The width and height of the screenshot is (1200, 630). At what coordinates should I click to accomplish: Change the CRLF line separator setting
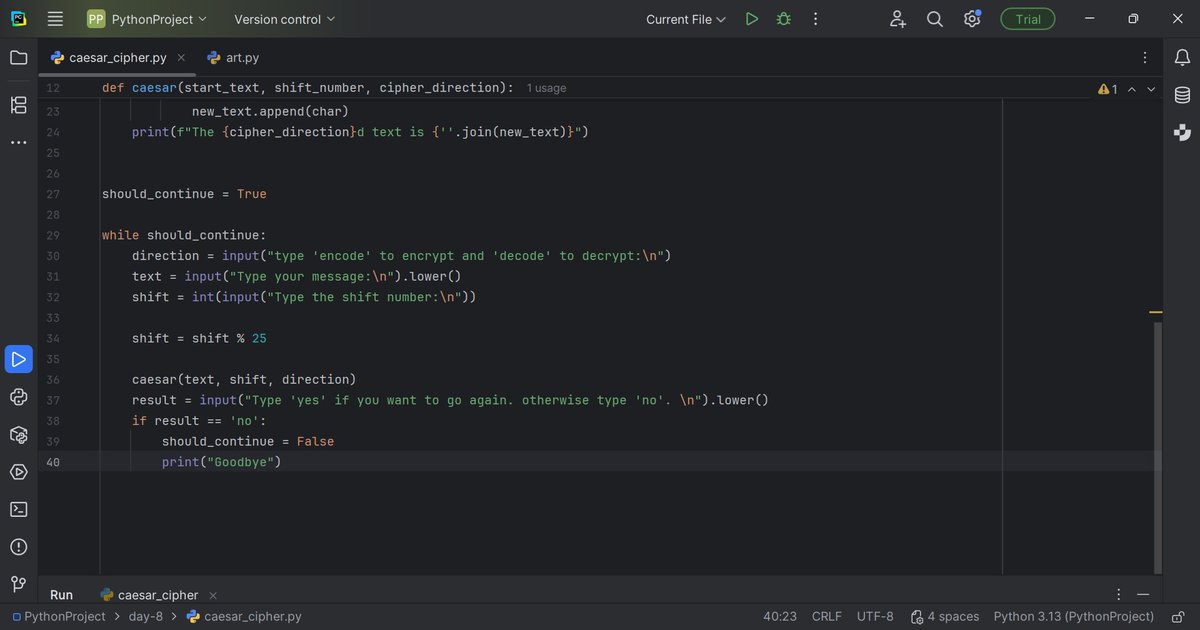827,617
